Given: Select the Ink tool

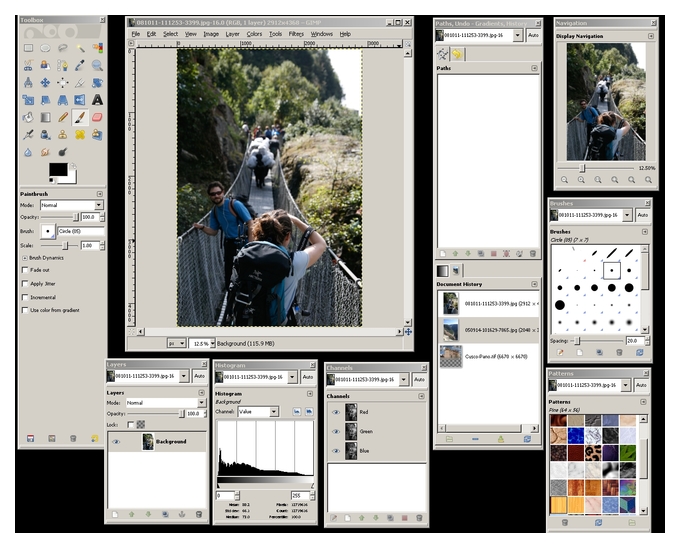Looking at the screenshot, I should pos(45,135).
